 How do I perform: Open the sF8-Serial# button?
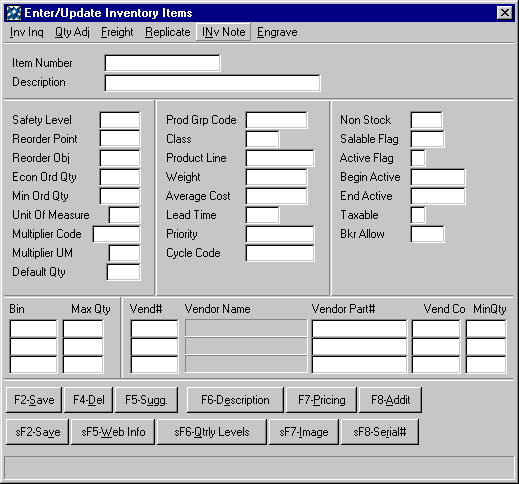tap(380, 432)
